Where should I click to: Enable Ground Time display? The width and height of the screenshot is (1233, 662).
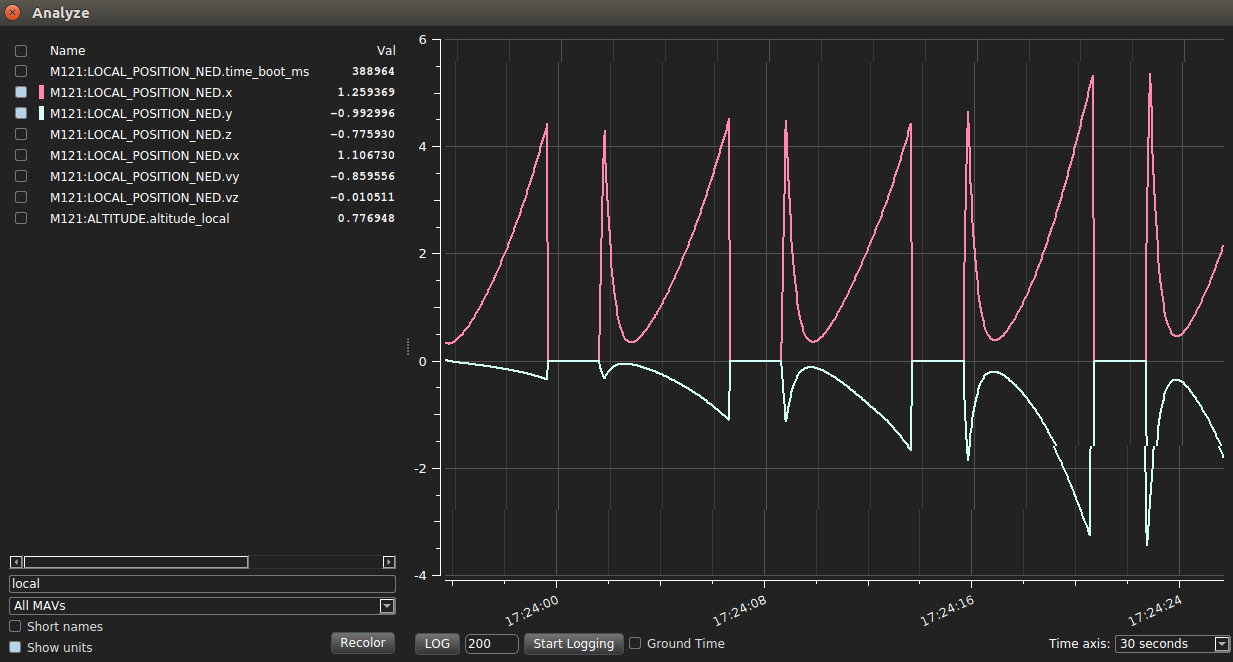(633, 644)
